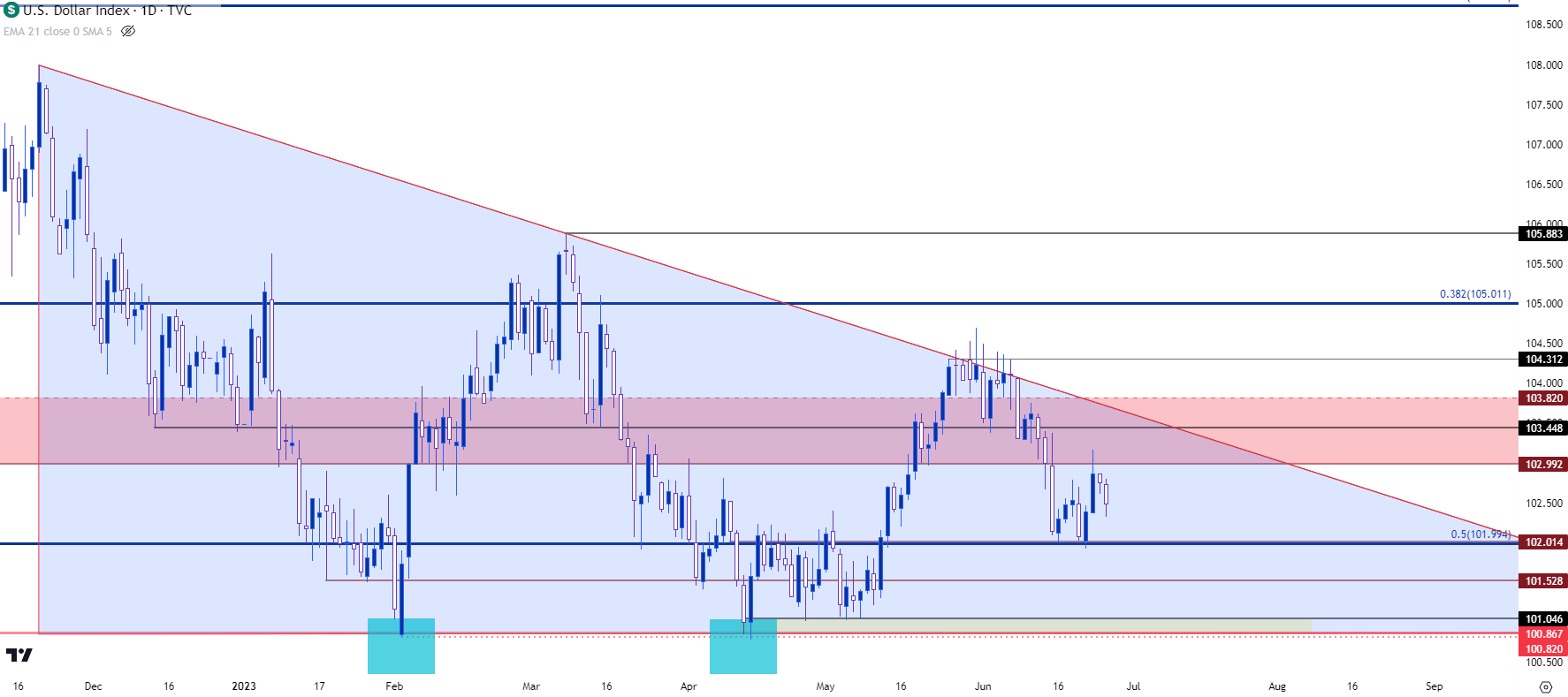Click the TradingView logo
1568x697 pixels.
[x=19, y=655]
